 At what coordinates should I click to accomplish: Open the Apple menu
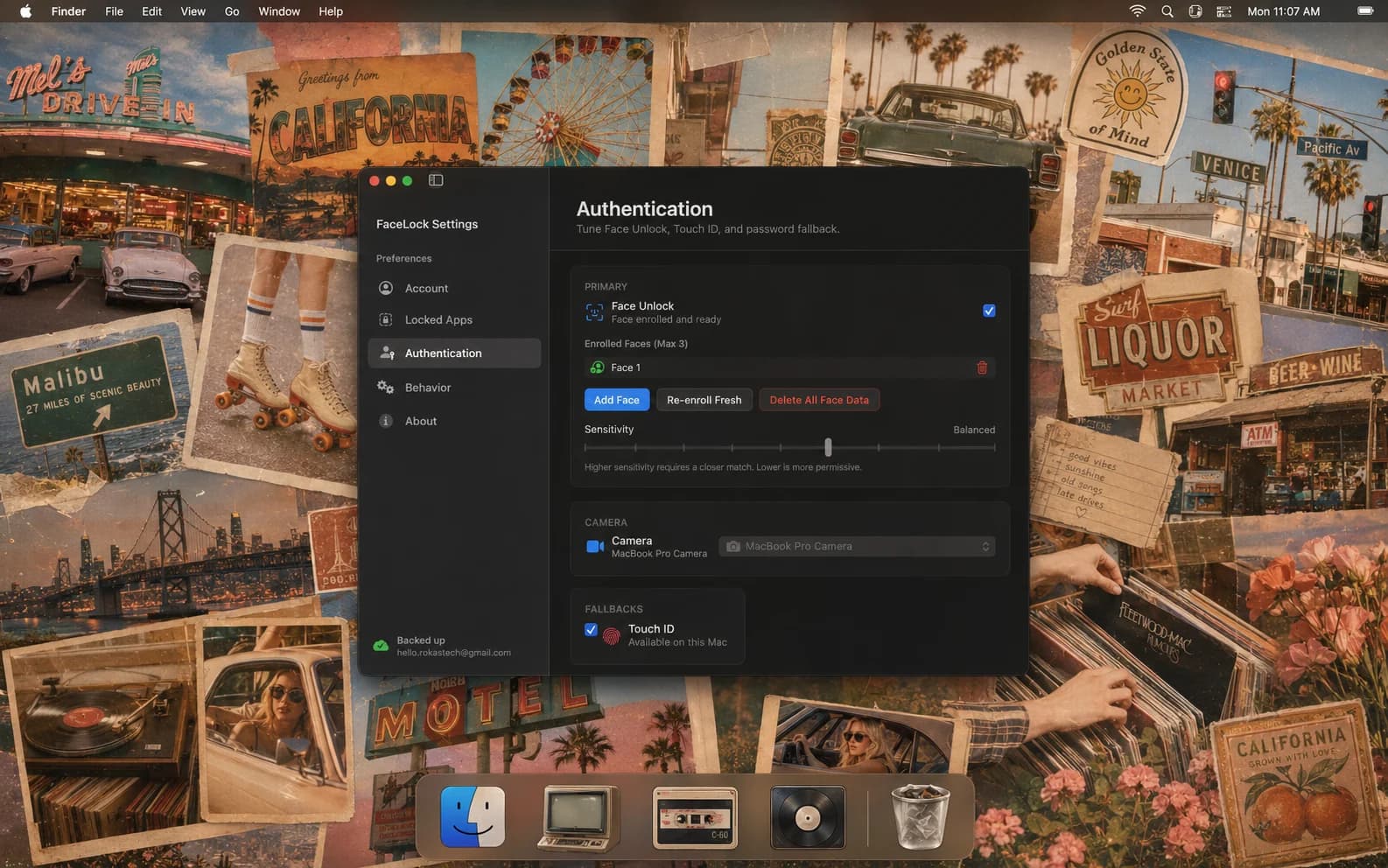(25, 11)
